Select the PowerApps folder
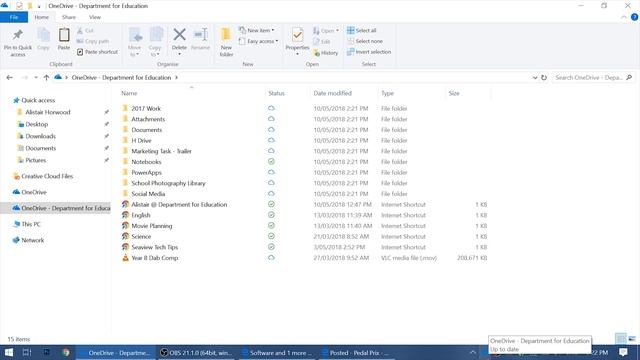Screen dimensions: 640x360 click(x=146, y=172)
